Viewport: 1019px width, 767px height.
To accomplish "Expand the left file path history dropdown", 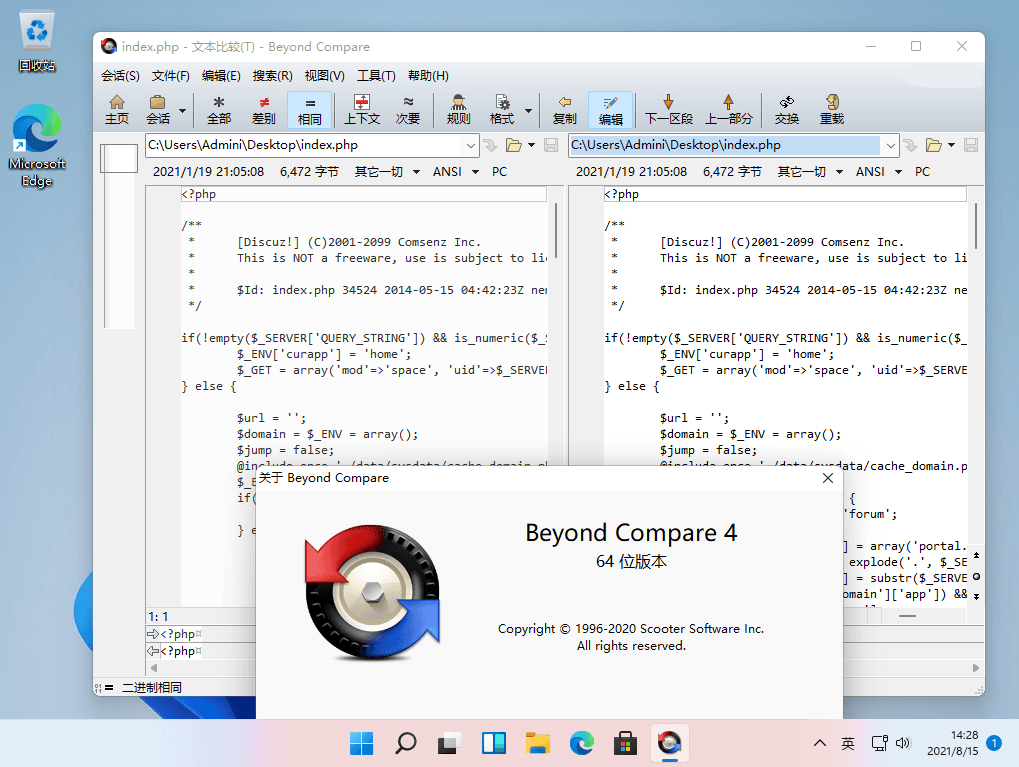I will click(x=471, y=145).
